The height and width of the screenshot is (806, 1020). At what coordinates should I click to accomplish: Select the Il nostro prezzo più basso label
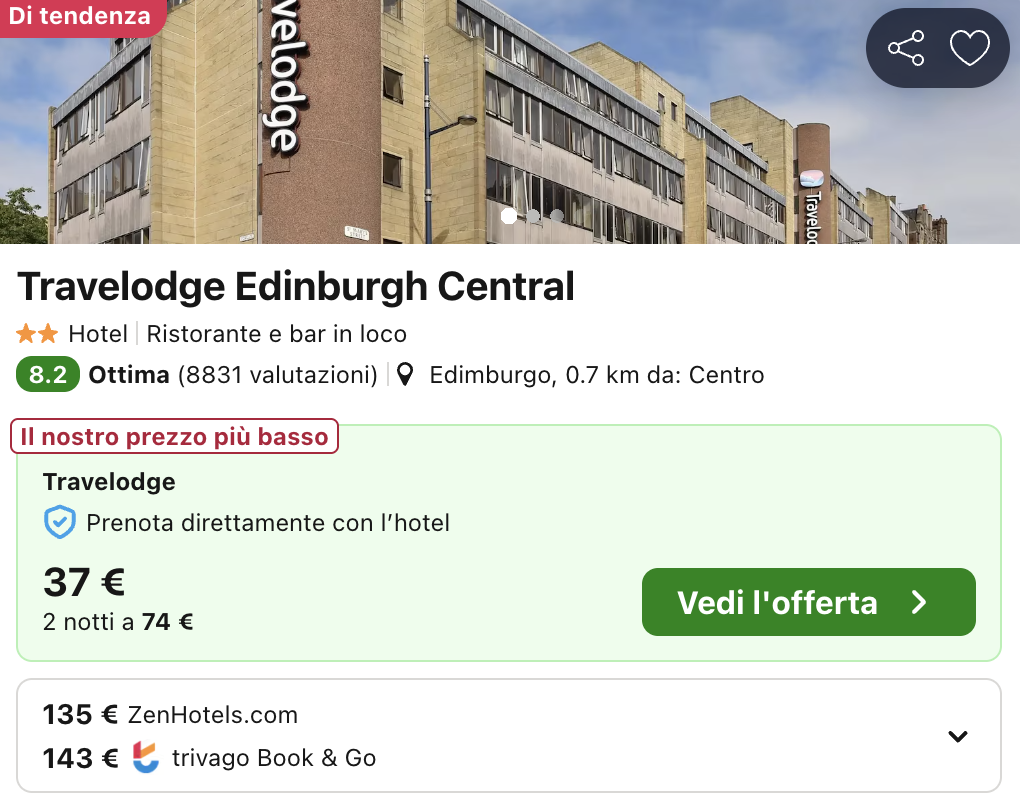pyautogui.click(x=173, y=436)
